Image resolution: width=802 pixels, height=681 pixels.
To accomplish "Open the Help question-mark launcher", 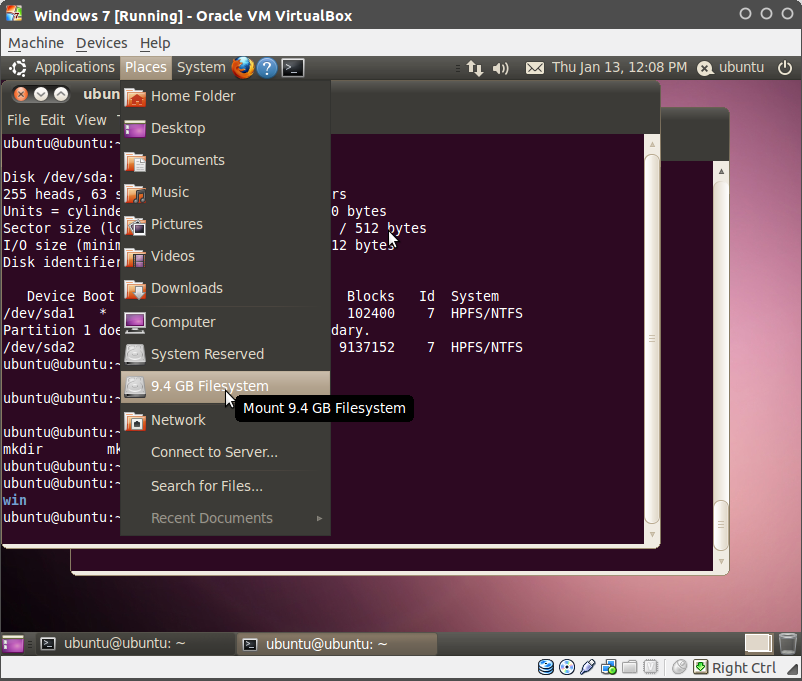I will 266,68.
